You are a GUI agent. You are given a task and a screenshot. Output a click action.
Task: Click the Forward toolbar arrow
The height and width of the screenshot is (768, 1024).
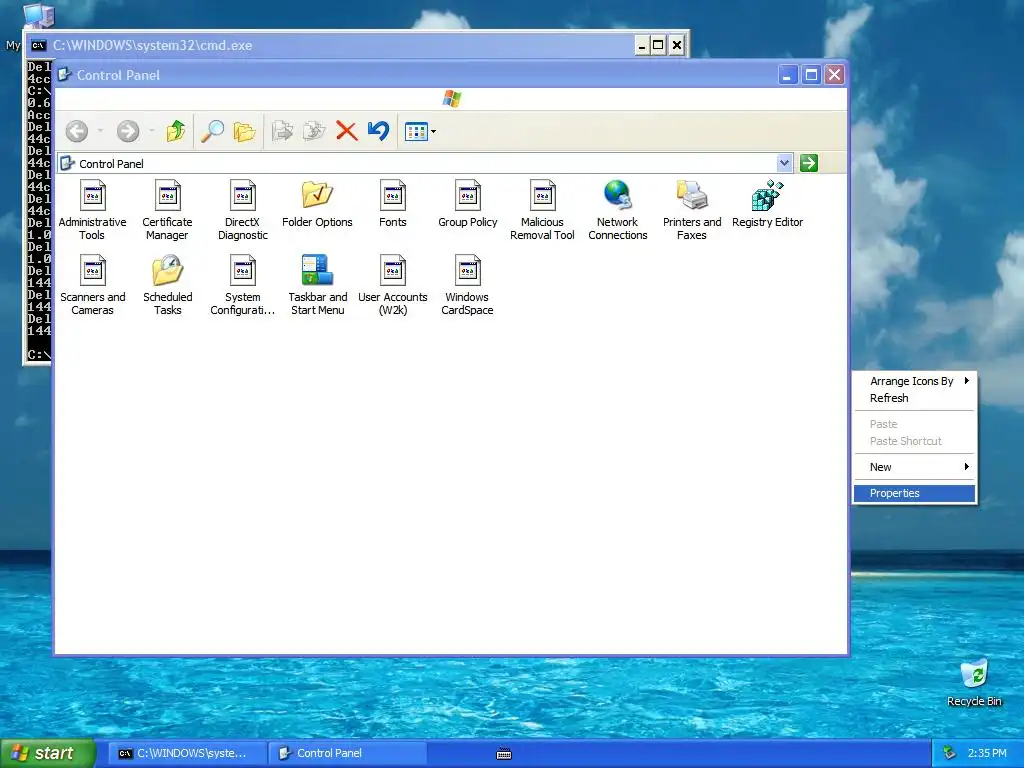128,131
